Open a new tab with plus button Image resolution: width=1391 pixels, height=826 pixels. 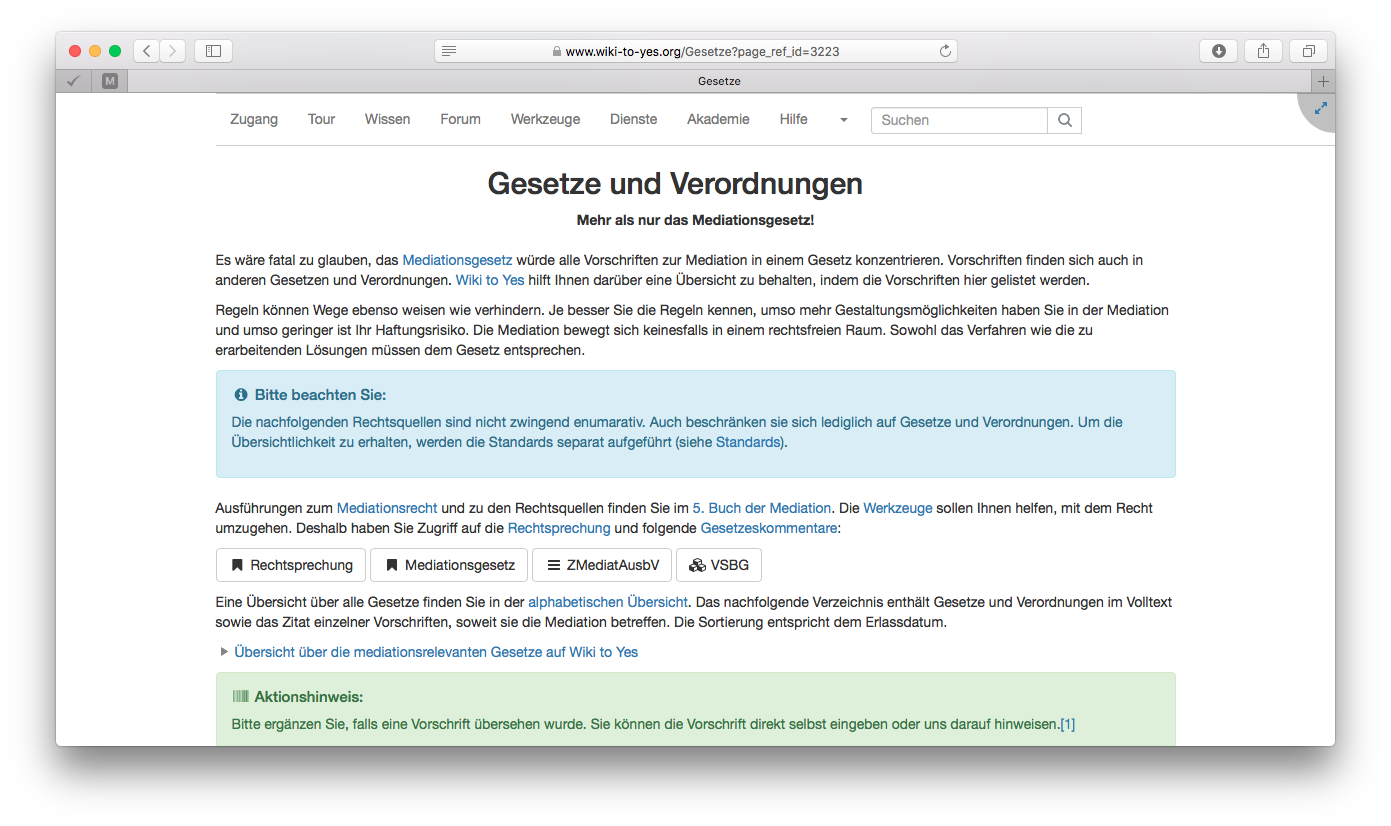(x=1323, y=81)
